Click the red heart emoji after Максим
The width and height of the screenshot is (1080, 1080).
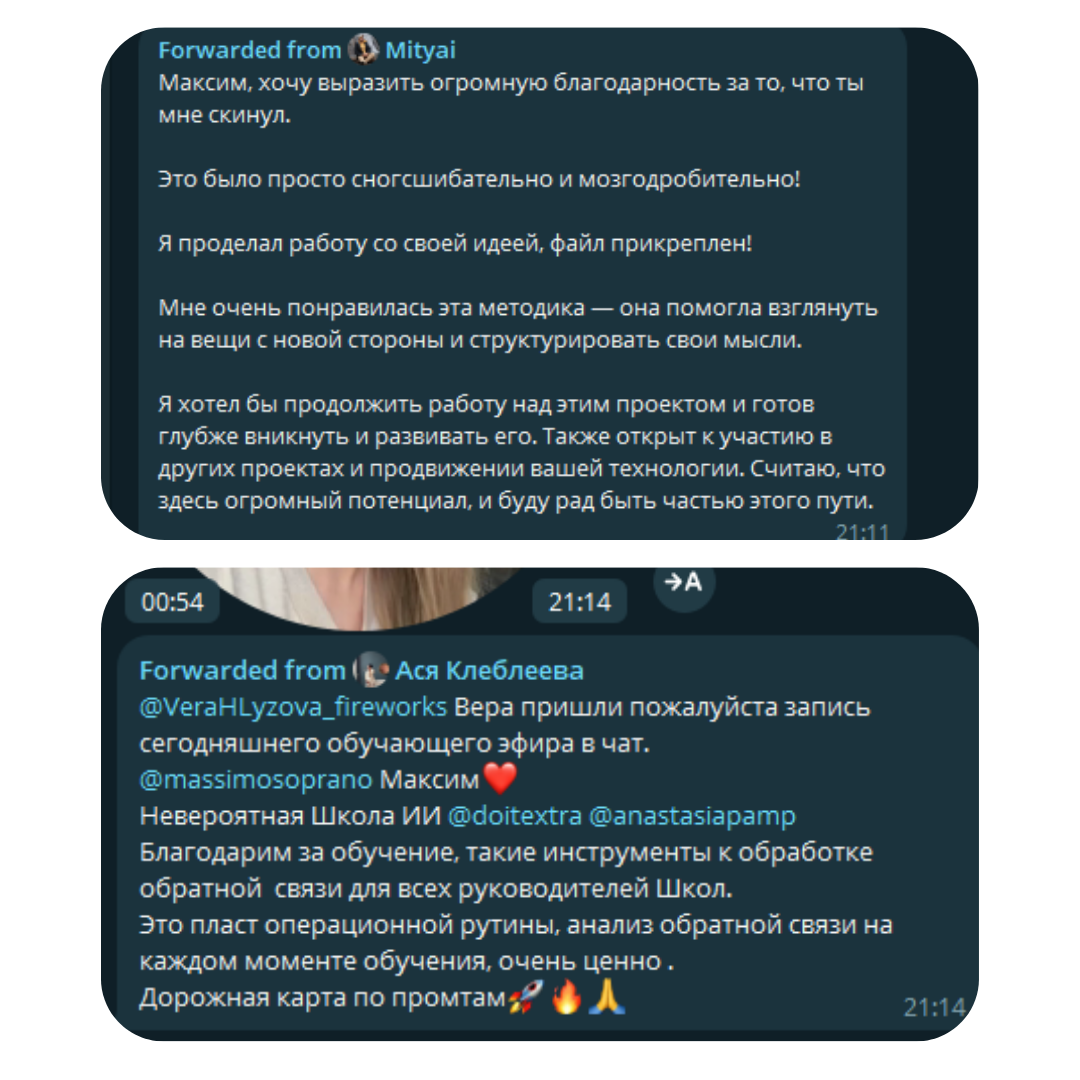500,779
